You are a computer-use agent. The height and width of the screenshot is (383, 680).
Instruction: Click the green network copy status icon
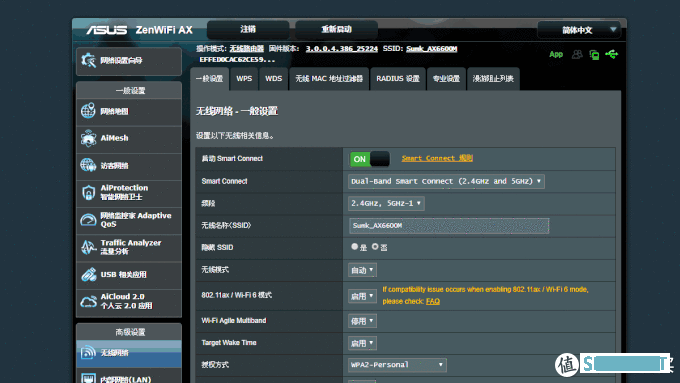594,55
